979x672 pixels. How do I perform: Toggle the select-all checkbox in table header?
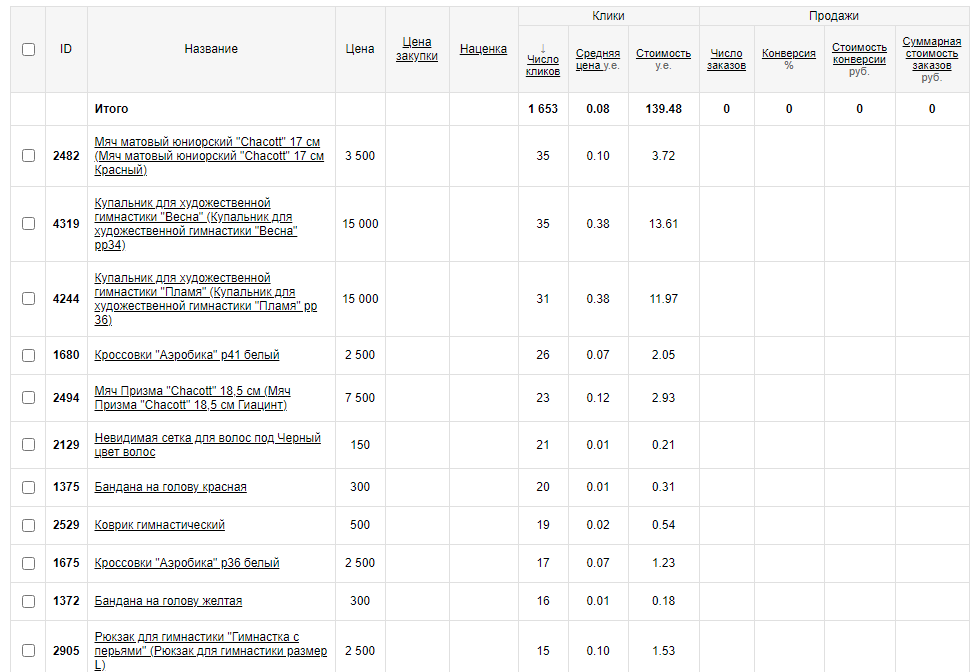(x=28, y=49)
